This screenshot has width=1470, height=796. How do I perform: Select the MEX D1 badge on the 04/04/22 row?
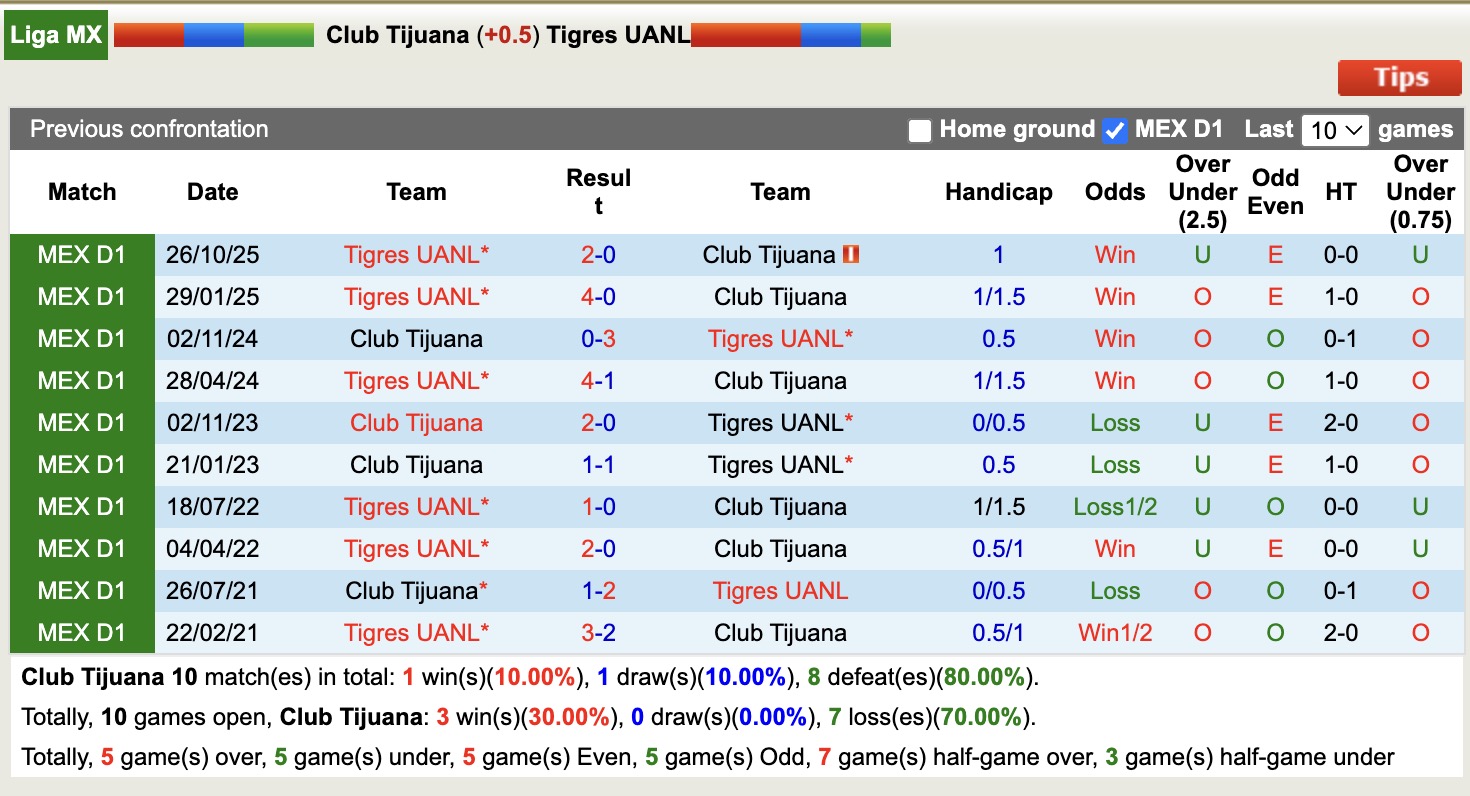(x=80, y=548)
